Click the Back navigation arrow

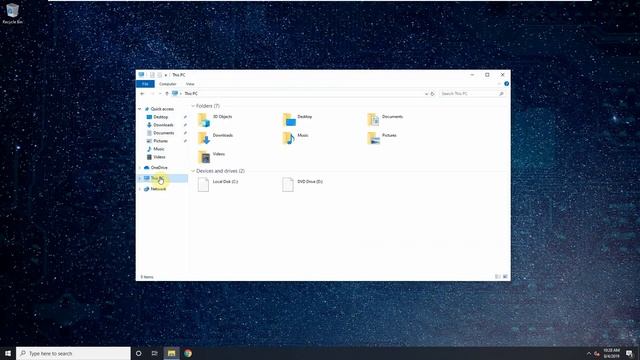click(x=142, y=93)
